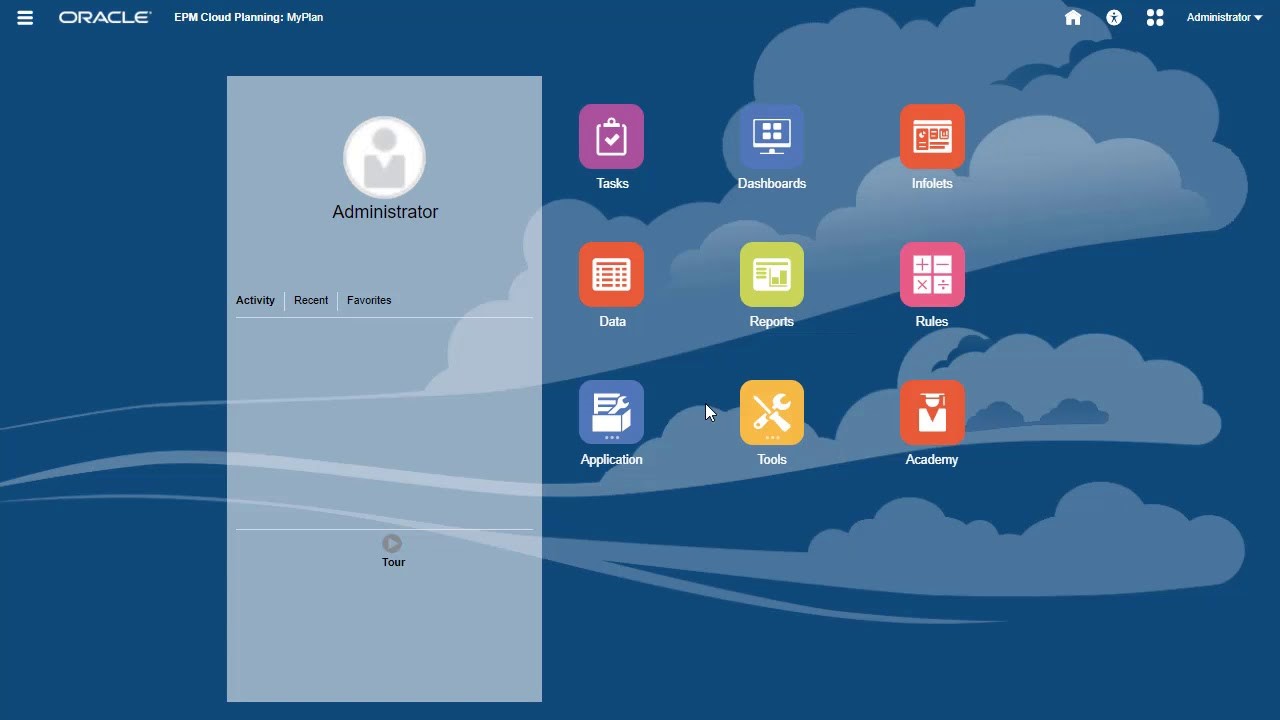
Task: Open the Rules calculator icon
Action: click(x=932, y=275)
